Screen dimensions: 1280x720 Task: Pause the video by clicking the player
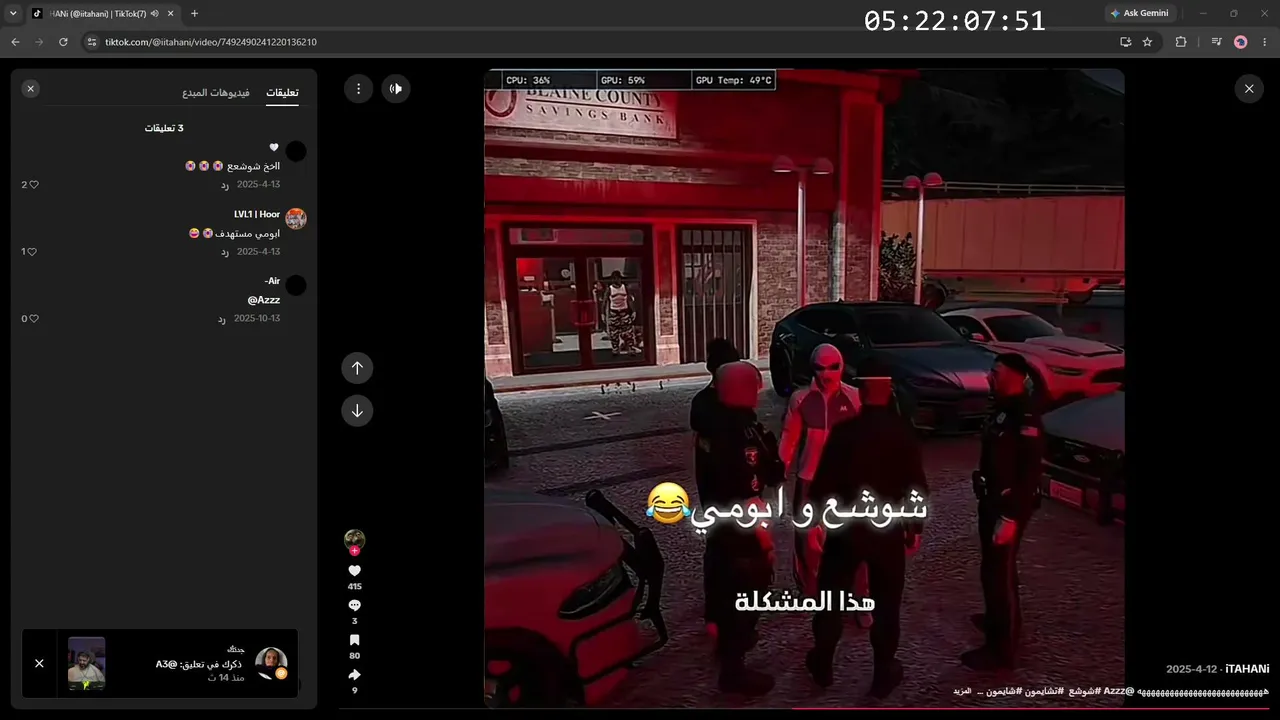coord(804,388)
